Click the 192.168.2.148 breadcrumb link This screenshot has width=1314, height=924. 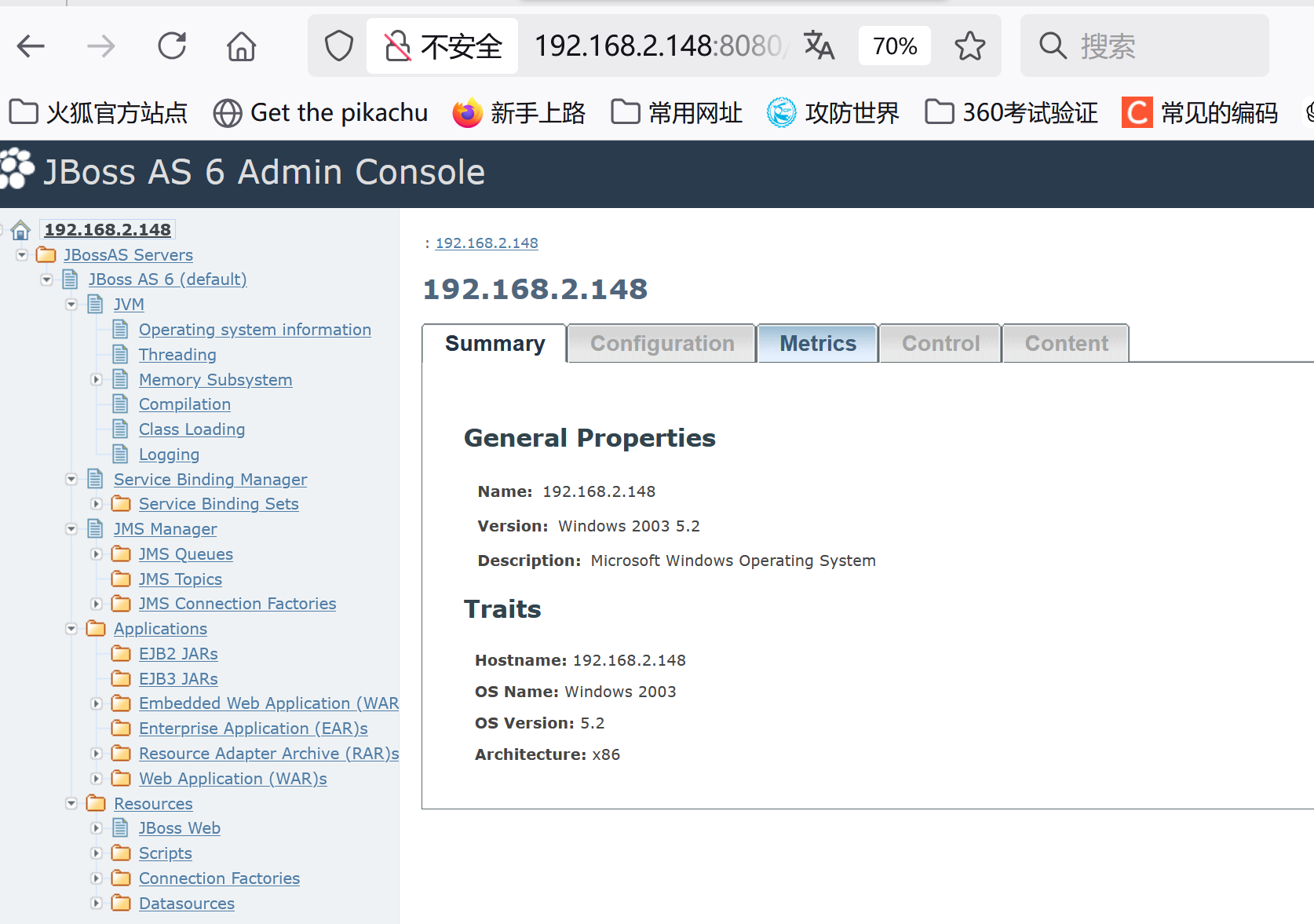point(487,243)
